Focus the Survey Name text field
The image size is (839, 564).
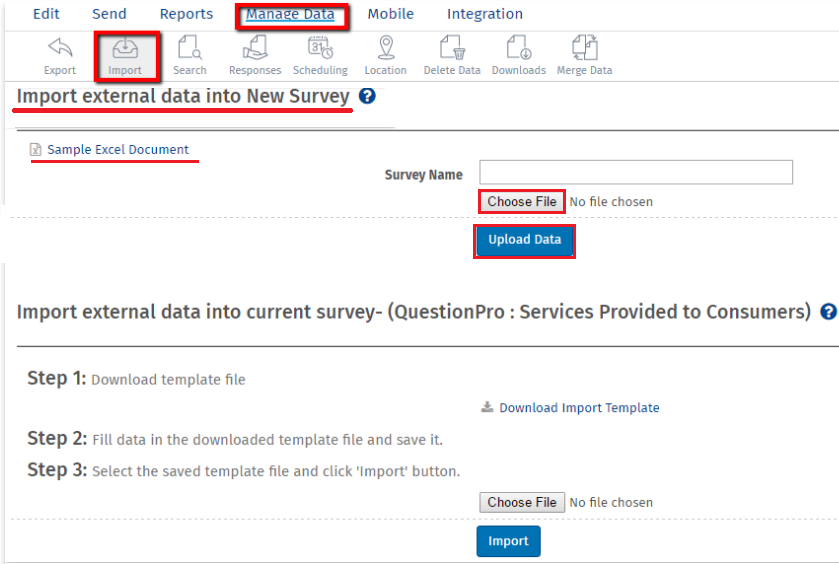(636, 172)
